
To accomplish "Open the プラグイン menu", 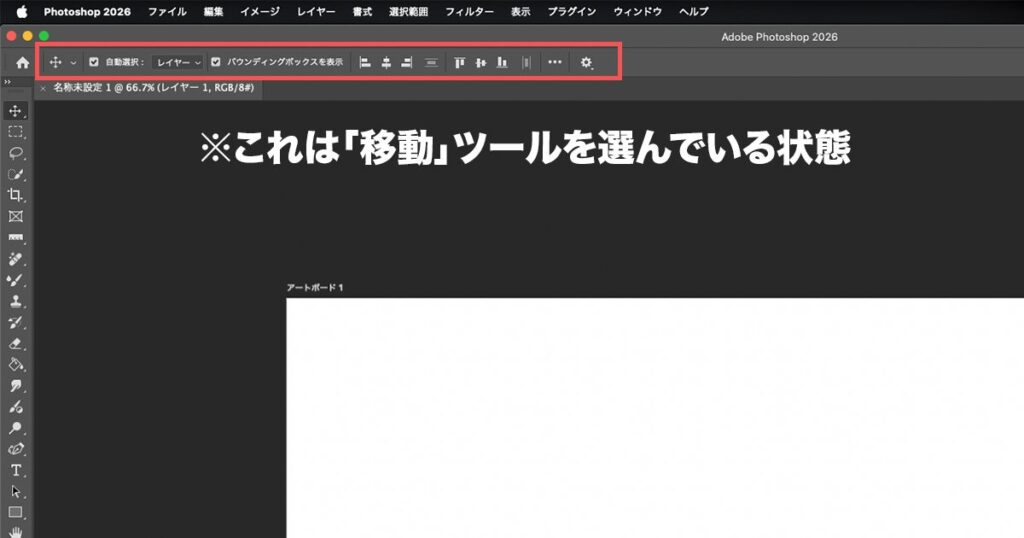I will [x=572, y=12].
